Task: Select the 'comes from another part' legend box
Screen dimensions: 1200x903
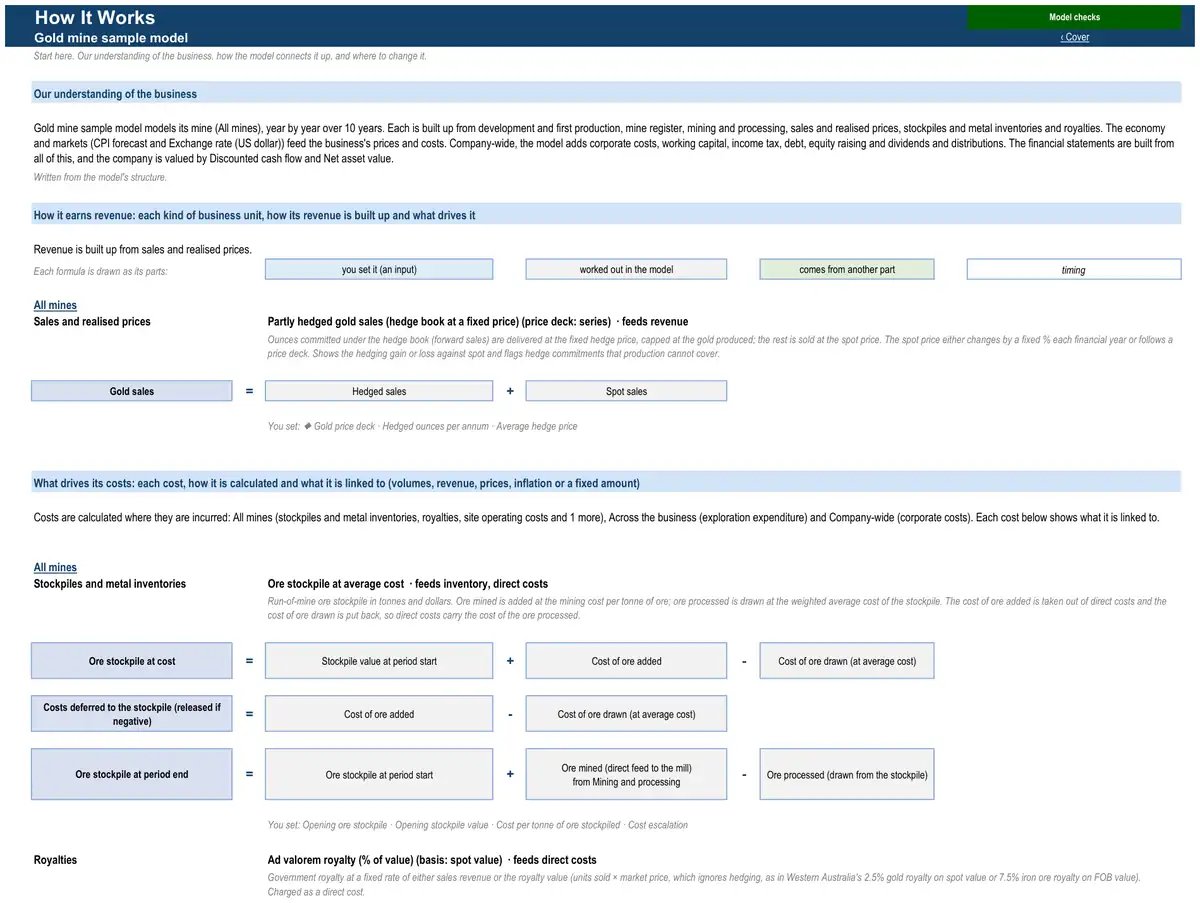Action: click(847, 269)
